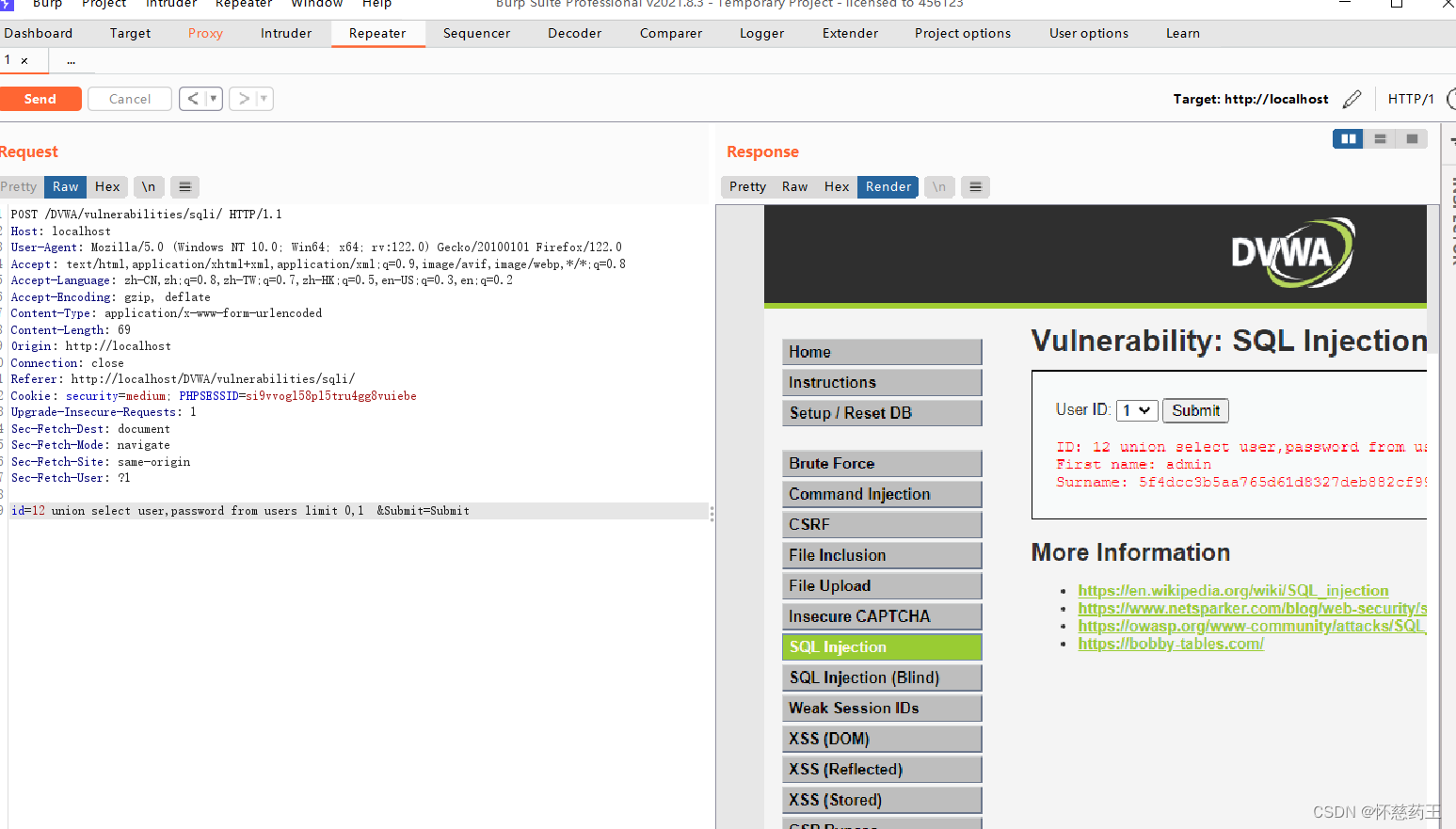1456x829 pixels.
Task: Click DVWA Home menu button
Action: pos(882,352)
